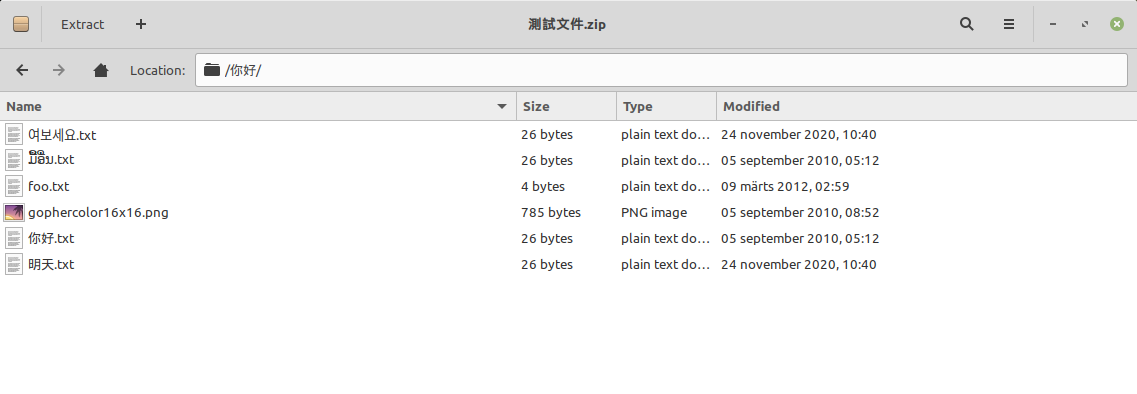Viewport: 1137px width, 394px height.
Task: Select the file 여보세요.txt
Action: click(62, 134)
